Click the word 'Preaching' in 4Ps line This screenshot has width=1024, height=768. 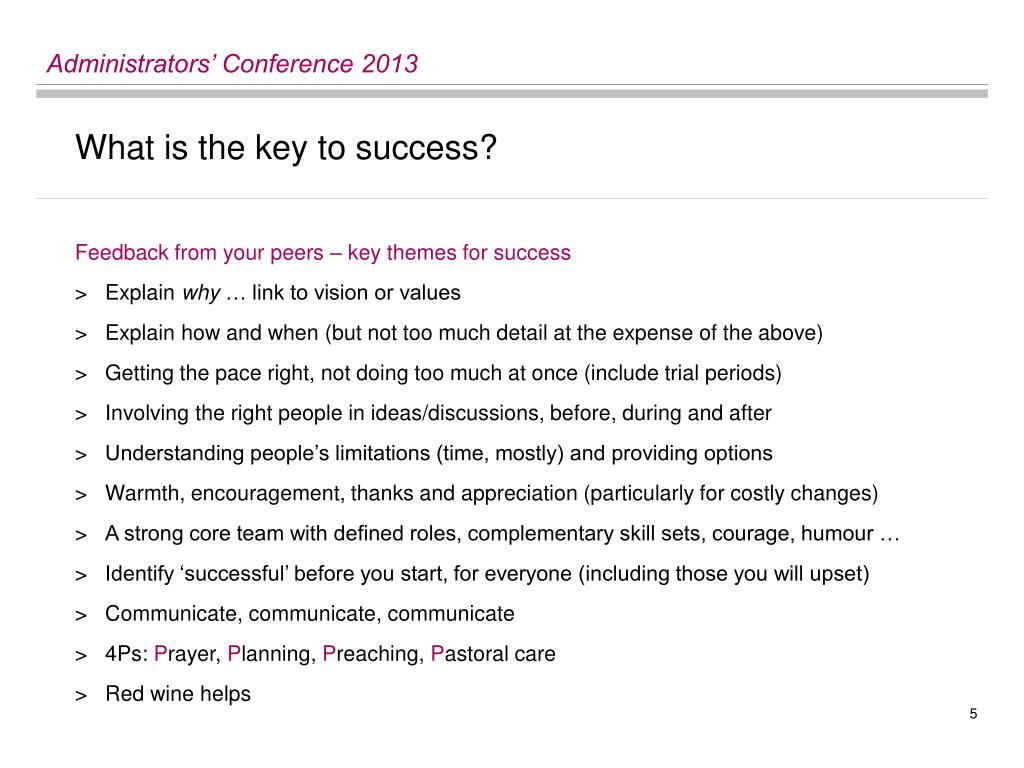[x=372, y=655]
